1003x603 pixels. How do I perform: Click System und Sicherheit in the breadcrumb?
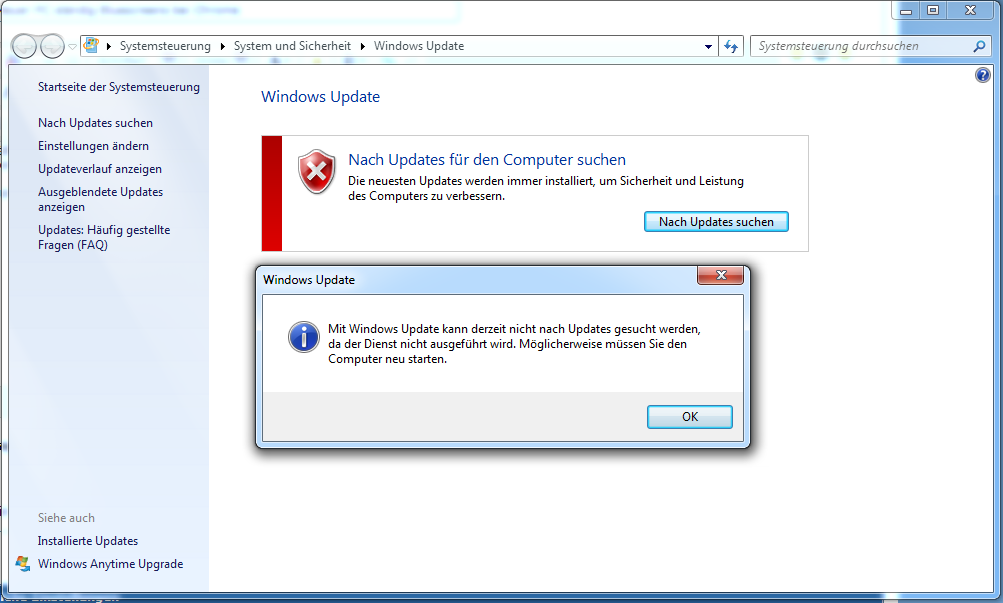tap(292, 46)
